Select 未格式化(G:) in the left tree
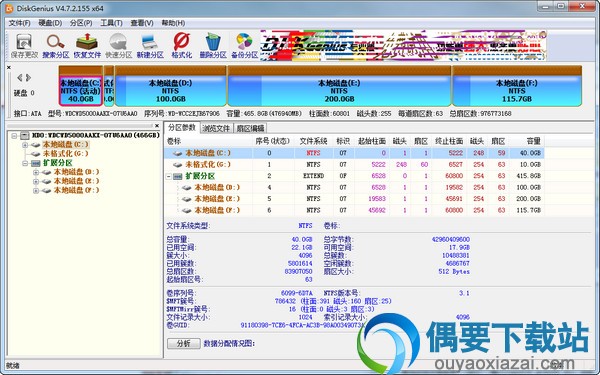Screen dimensions: 600x375 (65, 153)
